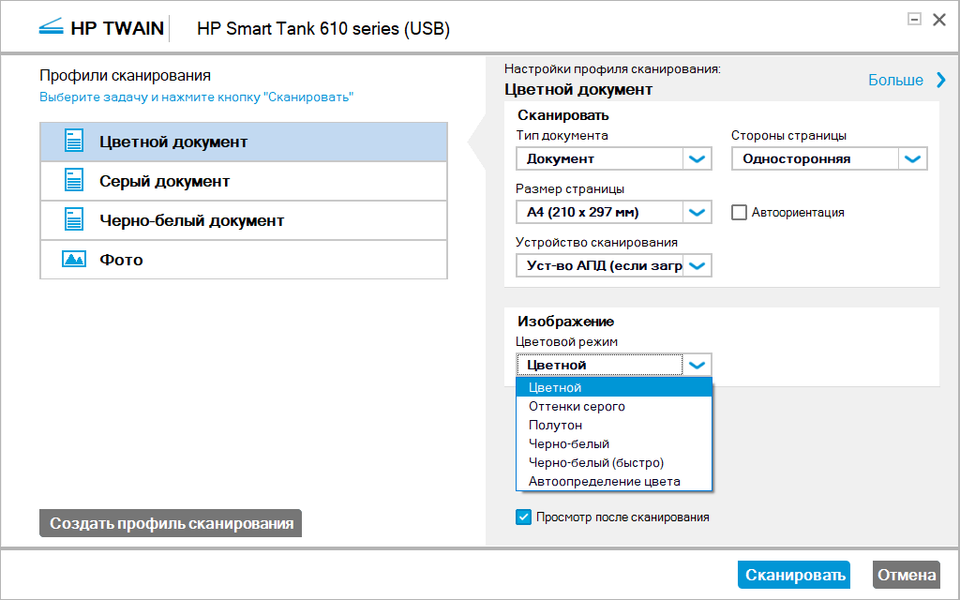Click Создать профиль сканирования button
960x600 pixels.
(x=171, y=523)
